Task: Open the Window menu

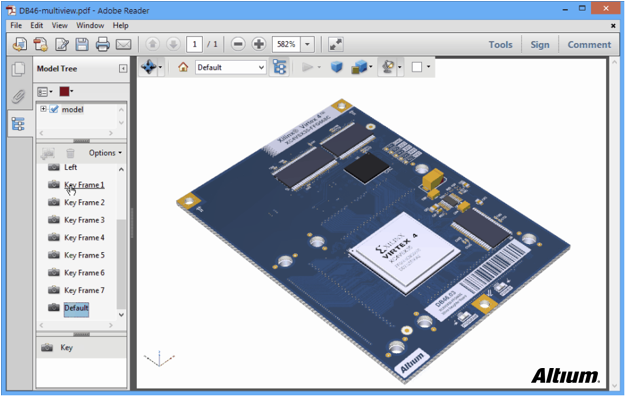Action: (x=90, y=25)
